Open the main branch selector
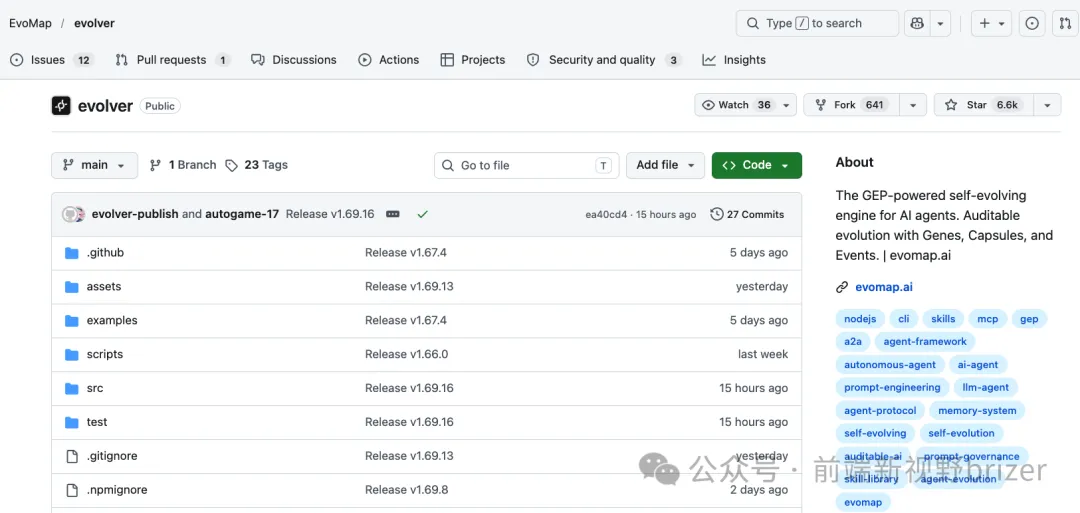The image size is (1080, 513). [94, 165]
